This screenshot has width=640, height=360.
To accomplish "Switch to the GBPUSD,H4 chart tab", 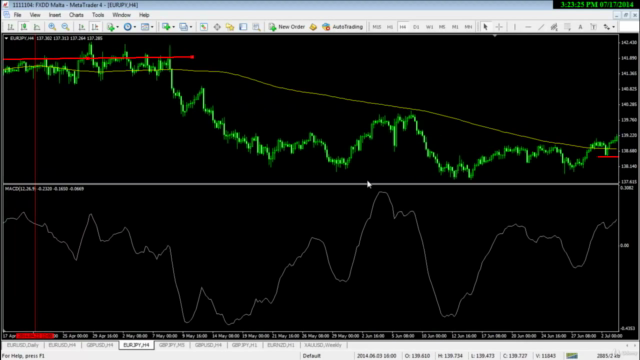I will click(100, 345).
